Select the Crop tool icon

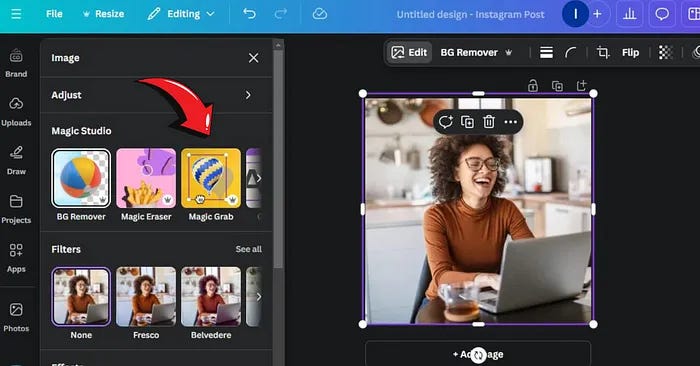603,52
